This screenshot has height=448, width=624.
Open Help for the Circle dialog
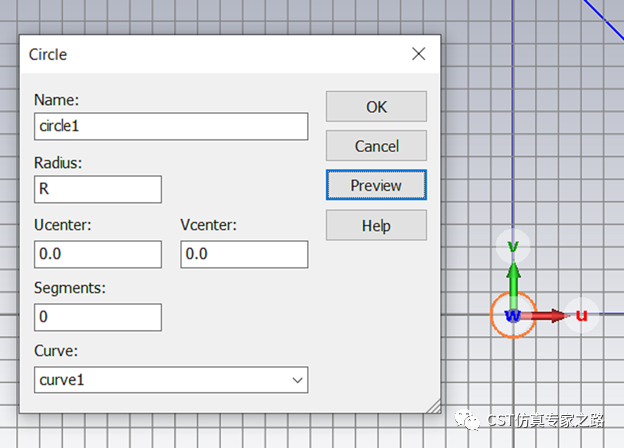pos(376,226)
